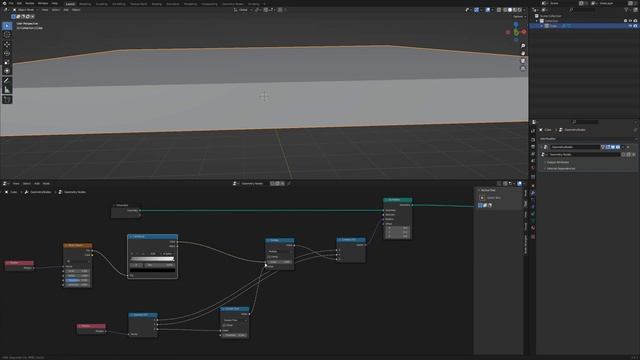Toggle X-ray mode in viewport header
640x360 pixels.
499,10
